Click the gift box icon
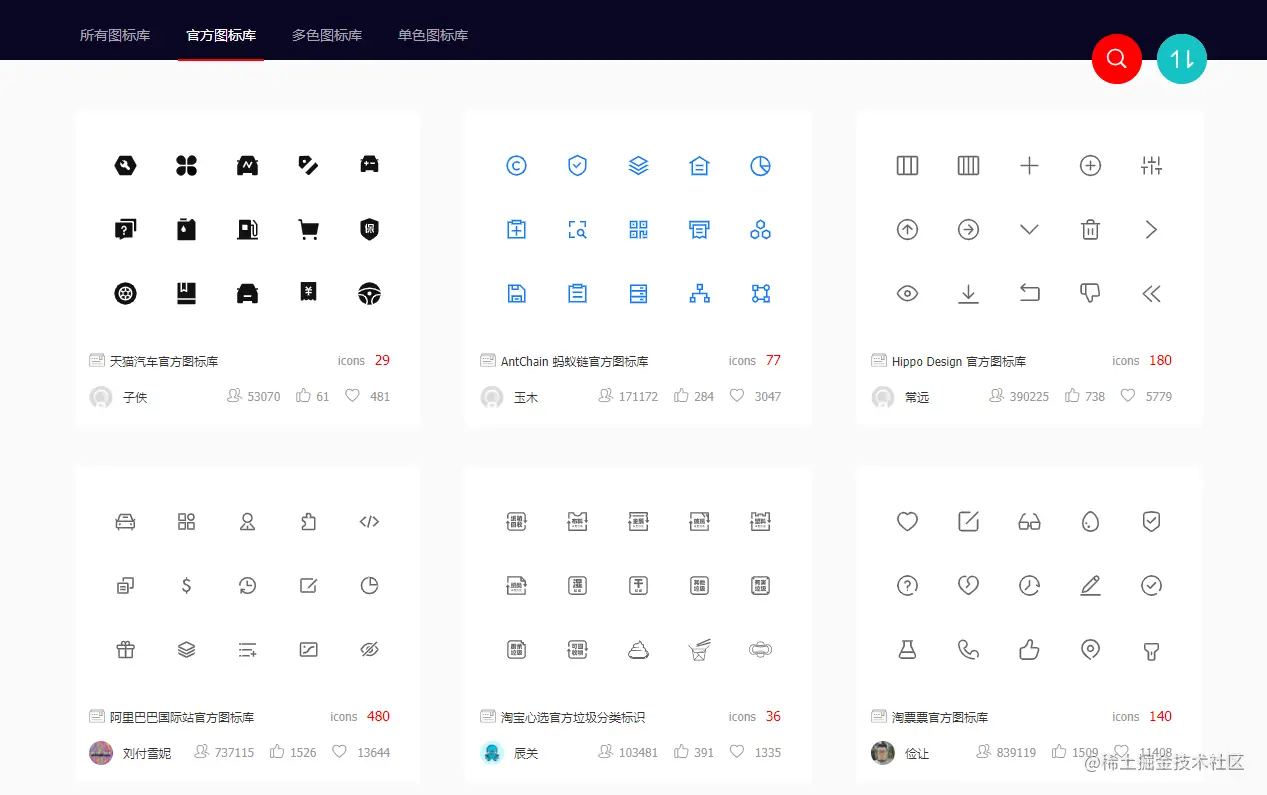Image resolution: width=1267 pixels, height=795 pixels. [x=125, y=650]
